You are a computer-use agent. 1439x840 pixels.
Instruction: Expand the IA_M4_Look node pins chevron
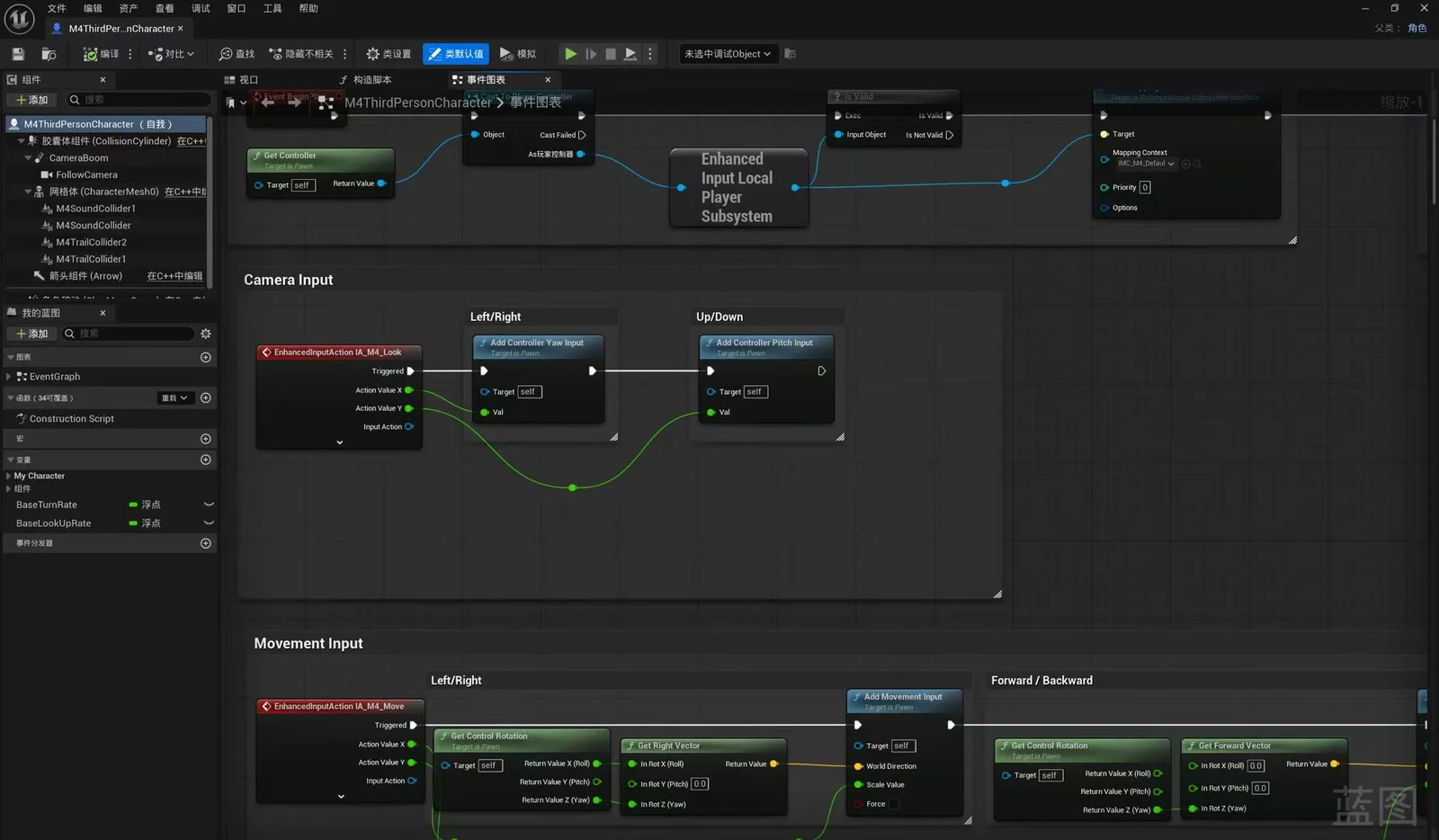coord(339,442)
